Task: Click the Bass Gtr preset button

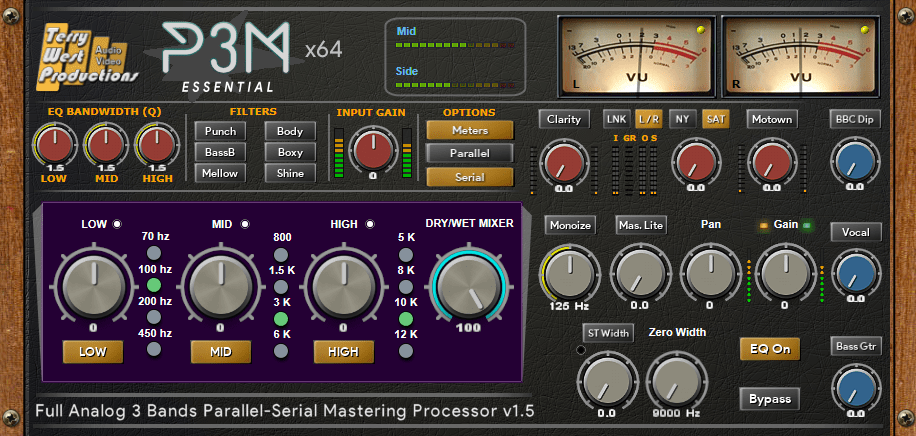Action: click(855, 346)
